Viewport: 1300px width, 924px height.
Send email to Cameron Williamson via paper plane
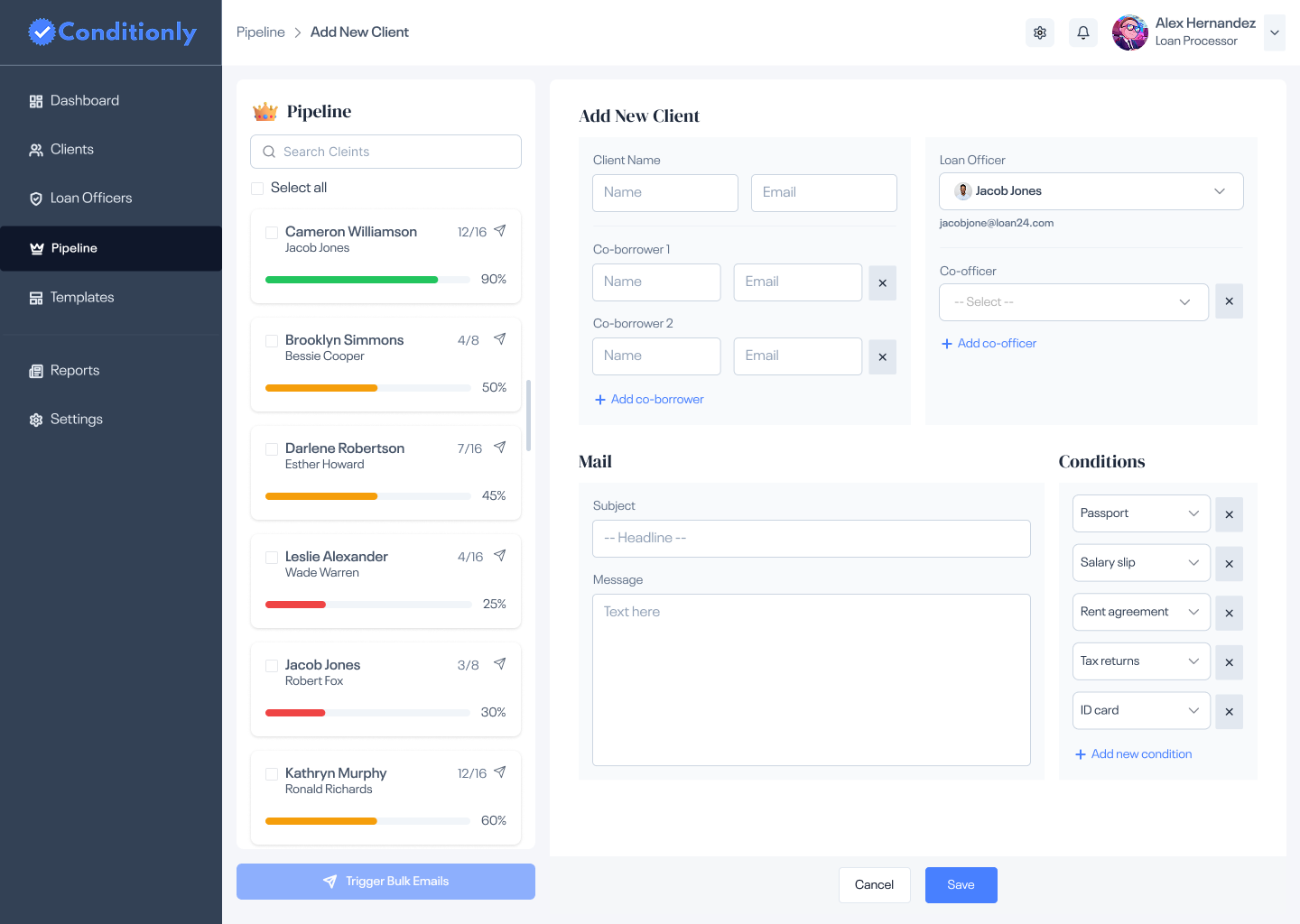coord(499,231)
